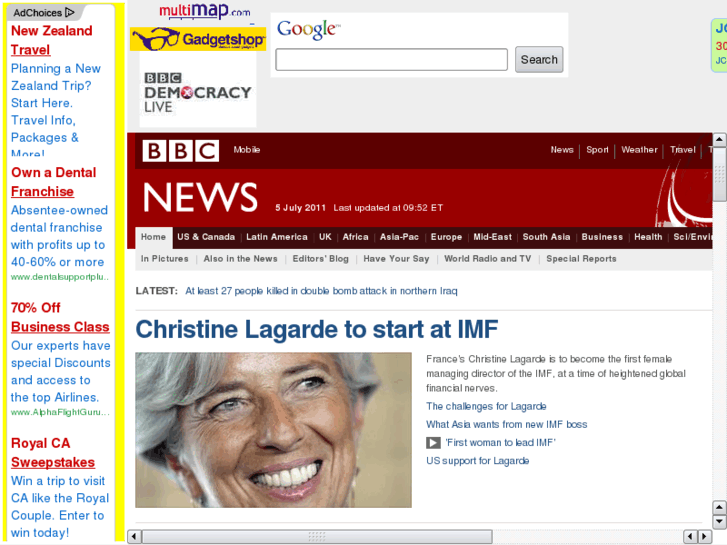Open the Business news section
727x545 pixels.
602,237
